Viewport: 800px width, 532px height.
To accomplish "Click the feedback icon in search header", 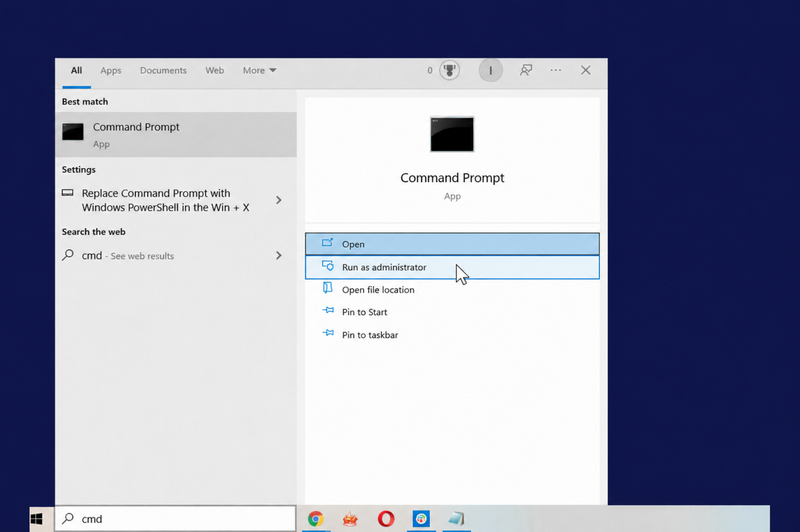I will click(x=526, y=70).
